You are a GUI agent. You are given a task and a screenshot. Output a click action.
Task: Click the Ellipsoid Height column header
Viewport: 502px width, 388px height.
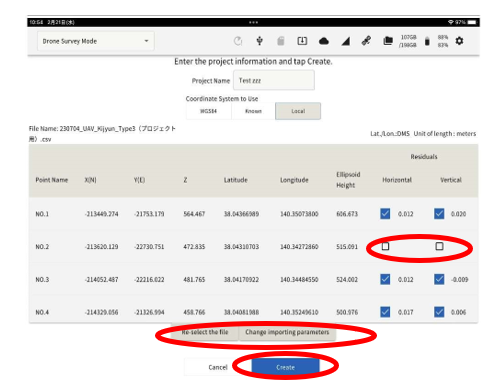pyautogui.click(x=348, y=180)
